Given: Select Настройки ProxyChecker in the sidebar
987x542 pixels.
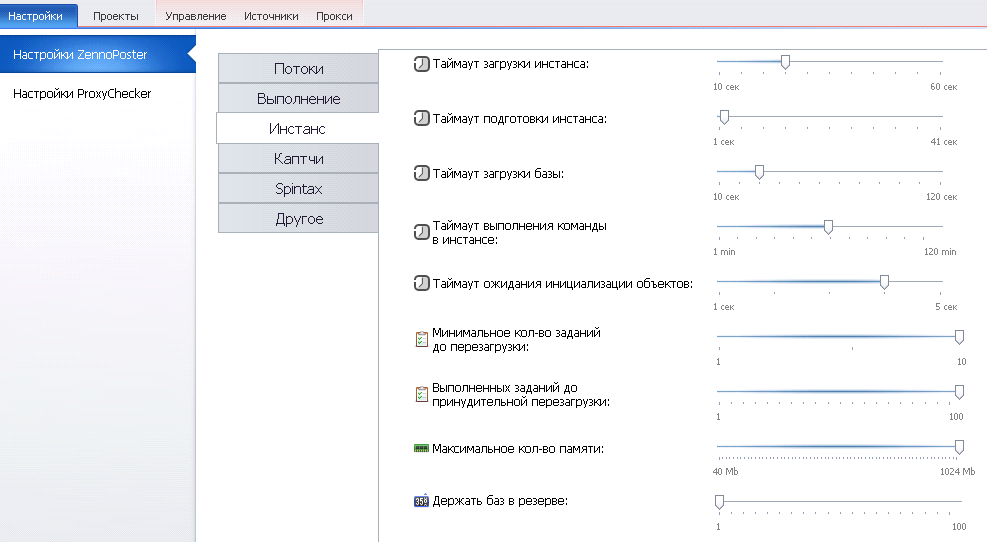Looking at the screenshot, I should tap(82, 94).
